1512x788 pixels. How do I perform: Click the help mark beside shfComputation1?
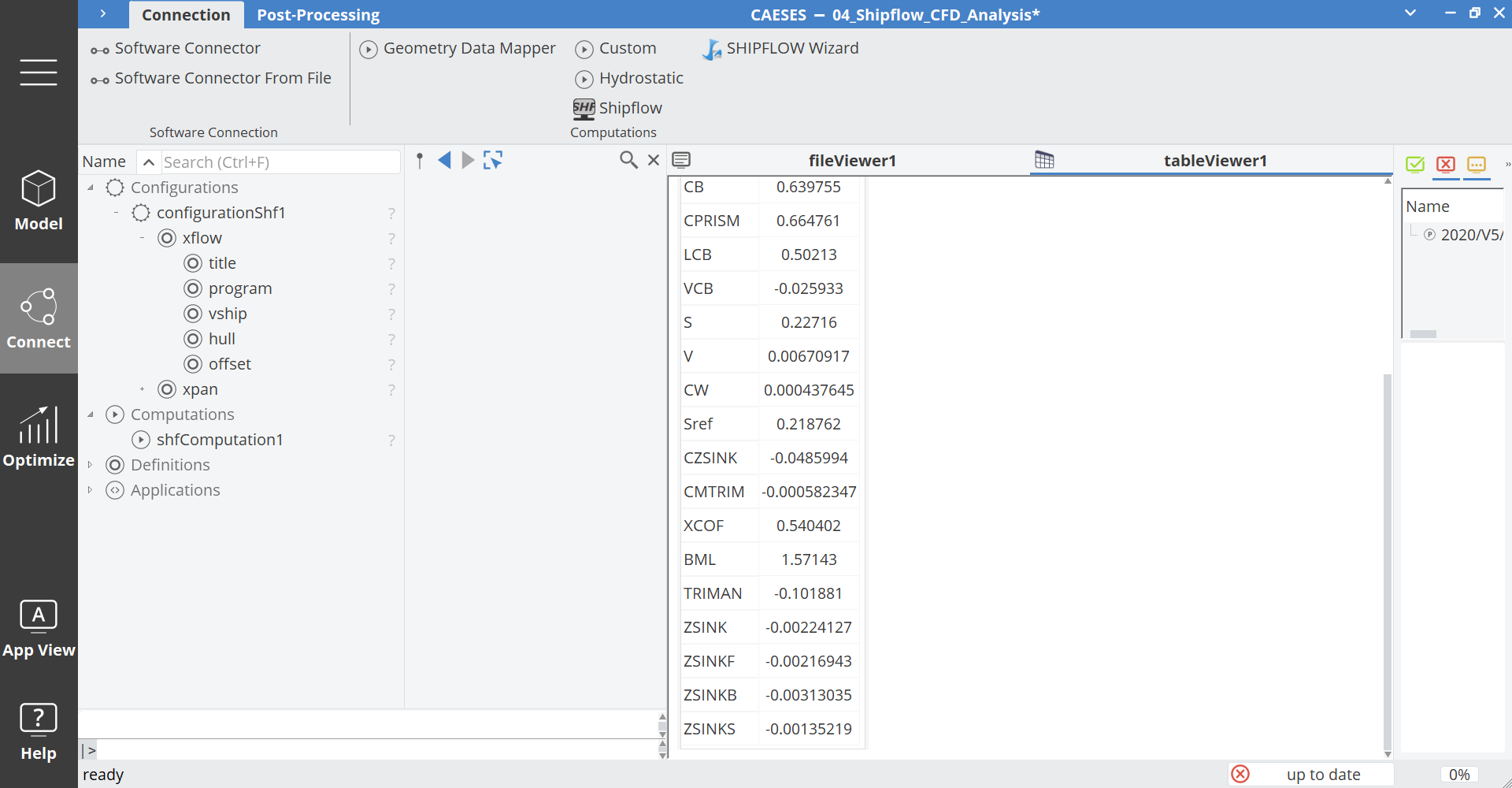click(391, 440)
